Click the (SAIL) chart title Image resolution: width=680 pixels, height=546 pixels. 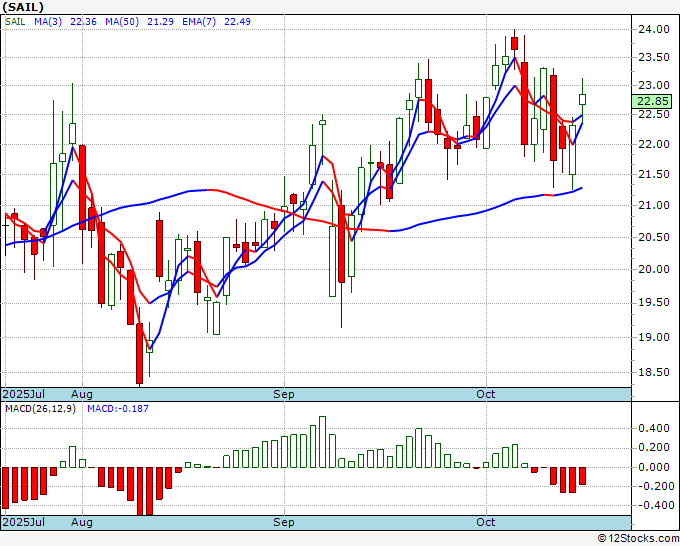point(23,7)
